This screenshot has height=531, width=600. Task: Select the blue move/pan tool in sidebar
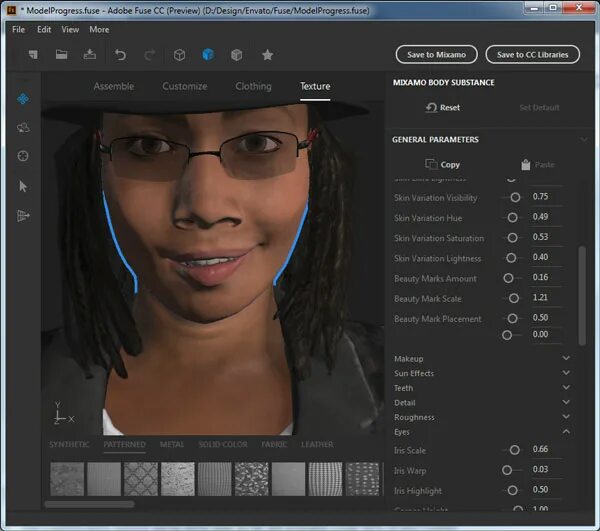[23, 99]
